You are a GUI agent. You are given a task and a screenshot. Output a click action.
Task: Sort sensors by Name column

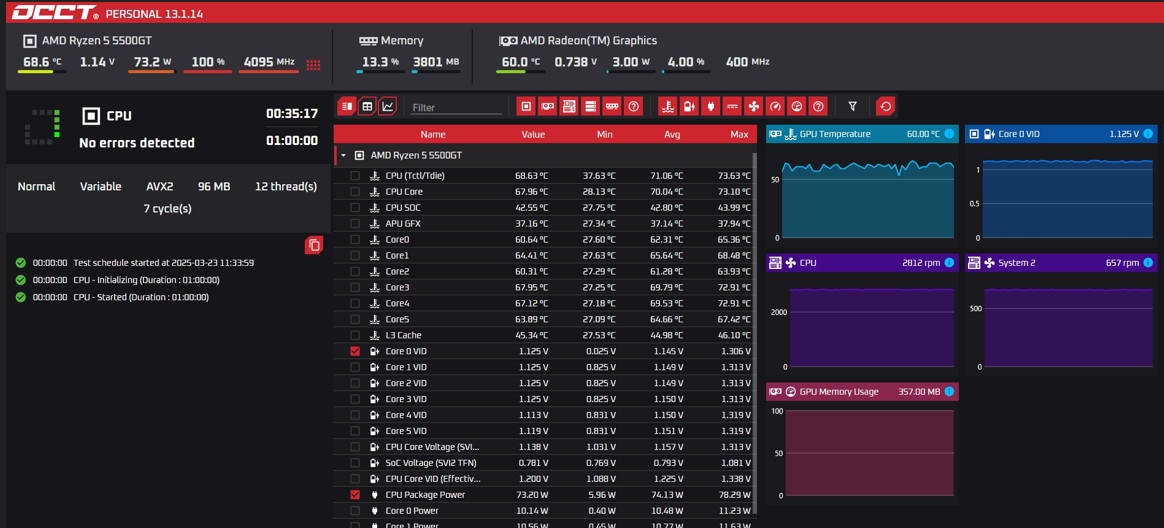(x=433, y=134)
